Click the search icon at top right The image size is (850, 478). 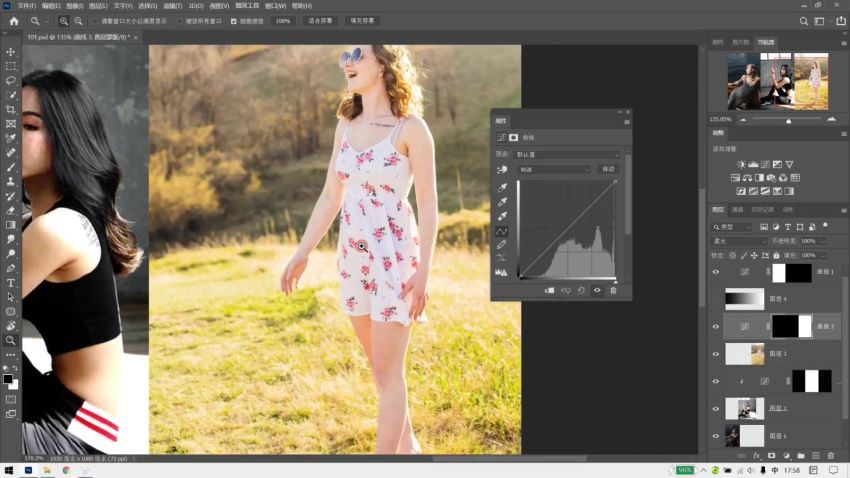(x=804, y=21)
